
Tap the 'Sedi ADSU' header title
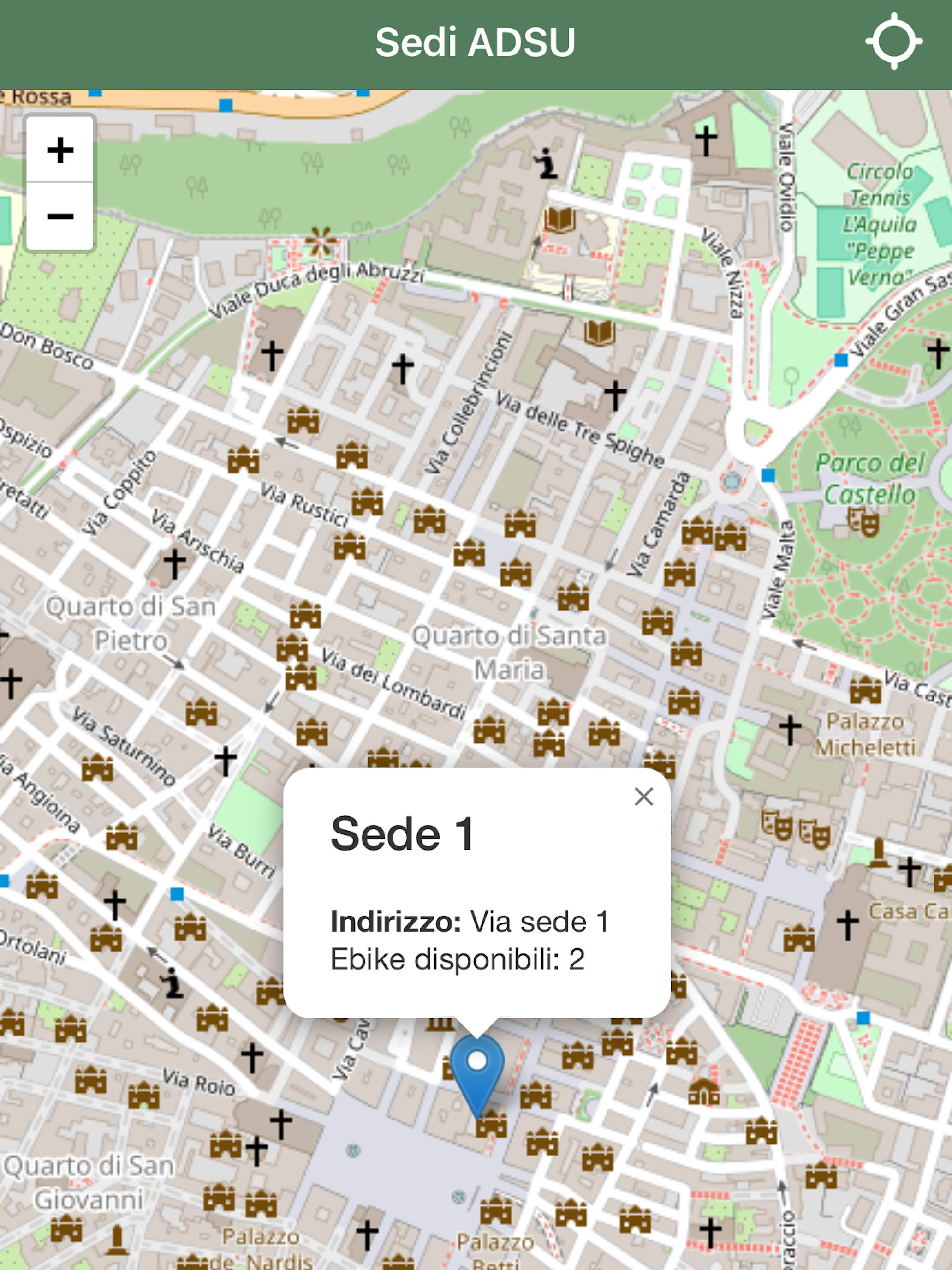[475, 42]
